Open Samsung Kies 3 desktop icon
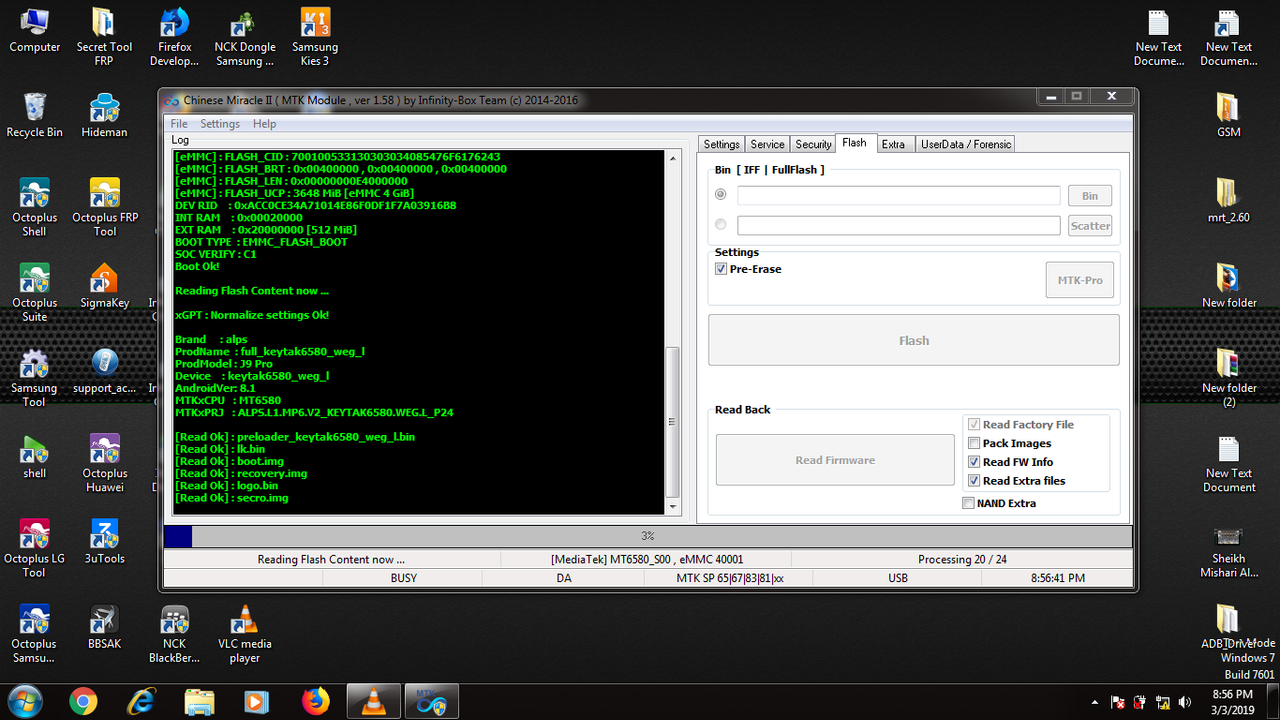 tap(315, 36)
